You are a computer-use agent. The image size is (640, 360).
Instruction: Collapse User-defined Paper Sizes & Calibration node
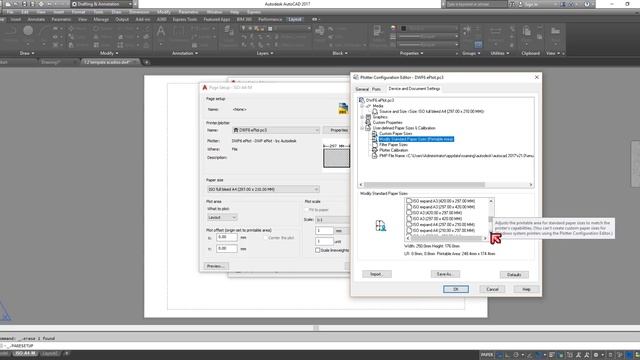(x=362, y=128)
